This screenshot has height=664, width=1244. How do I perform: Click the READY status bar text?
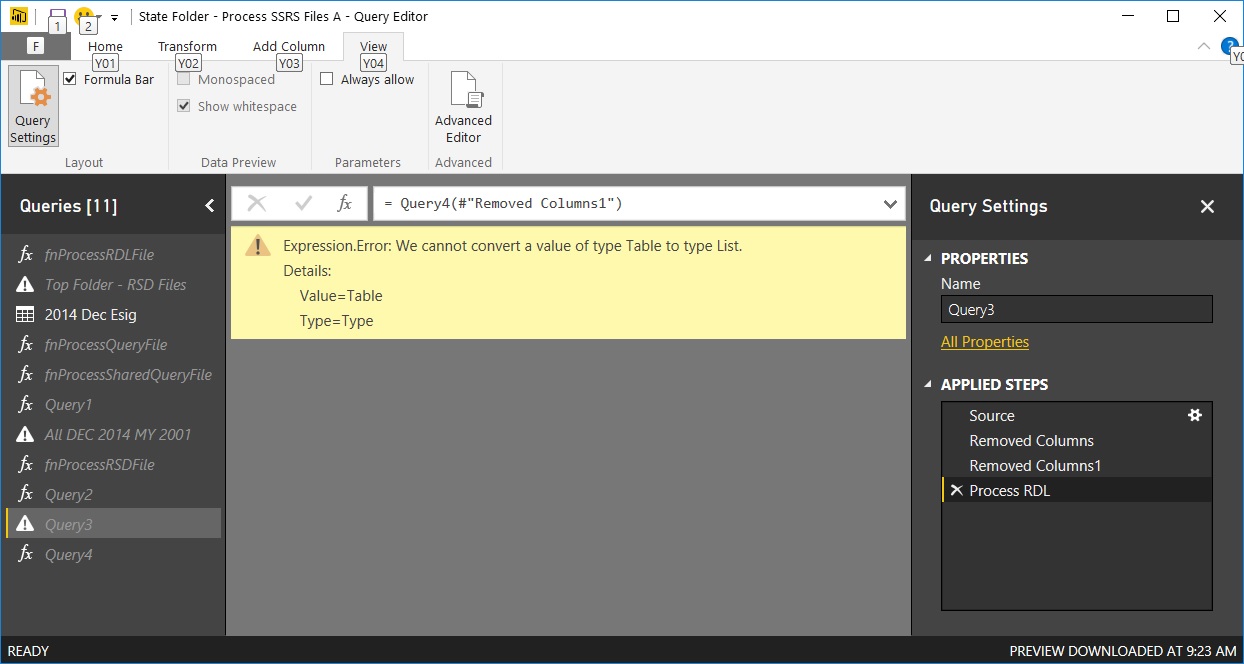click(28, 651)
